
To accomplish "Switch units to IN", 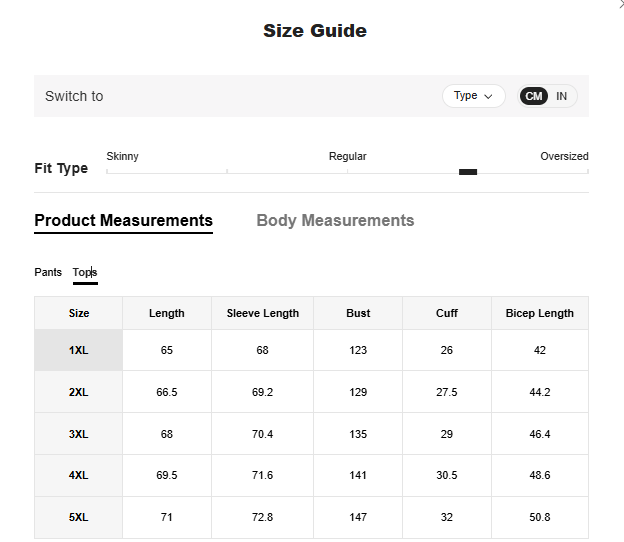I will (562, 96).
